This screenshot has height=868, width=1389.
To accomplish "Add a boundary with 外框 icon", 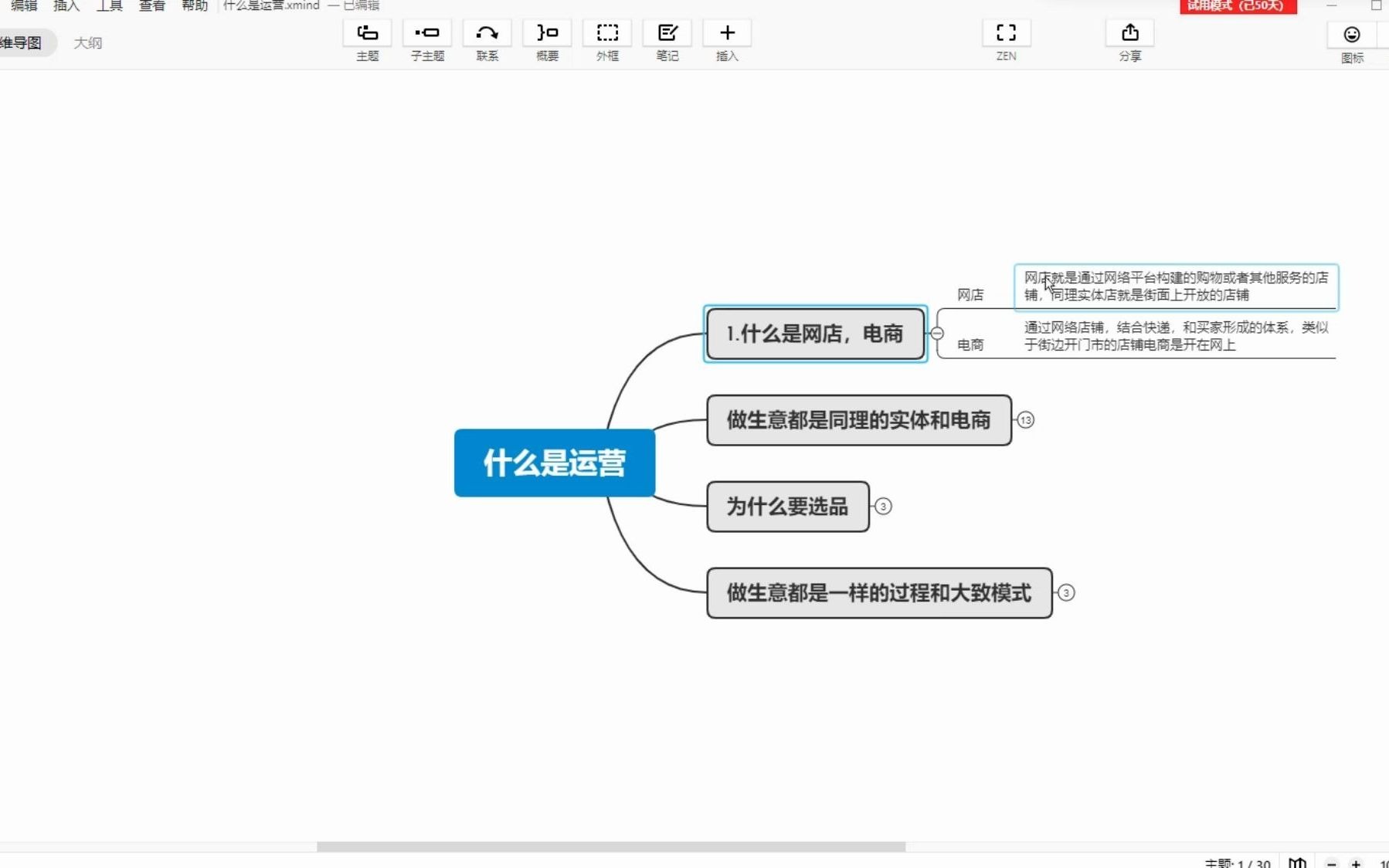I will tap(607, 33).
